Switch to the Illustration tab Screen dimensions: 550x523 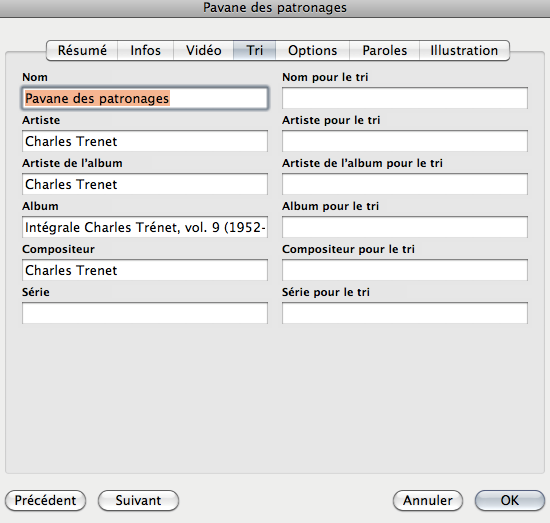click(464, 51)
